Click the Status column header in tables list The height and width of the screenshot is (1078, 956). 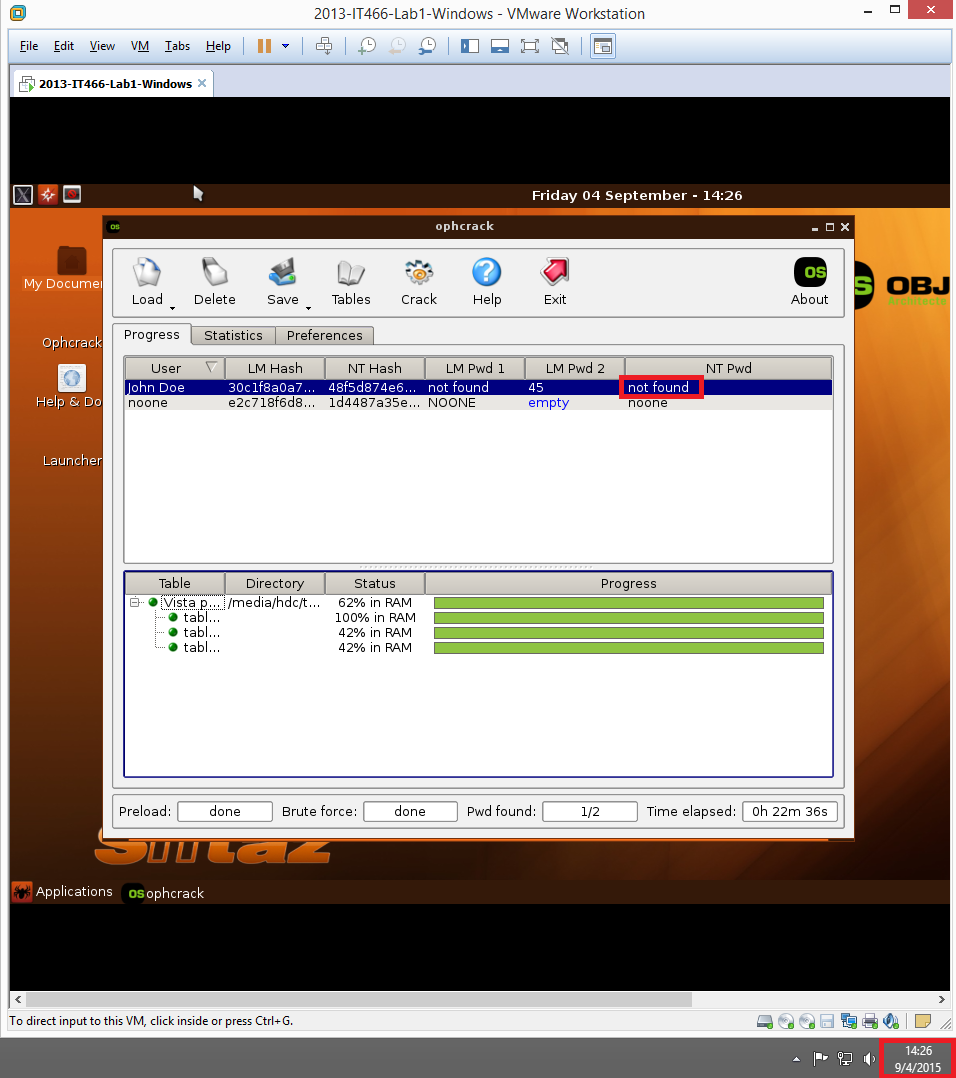[x=375, y=583]
